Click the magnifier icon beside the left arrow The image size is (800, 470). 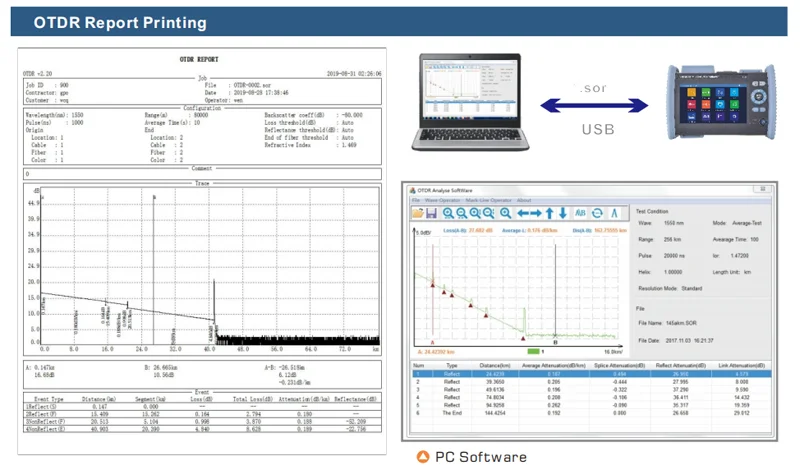coord(506,213)
